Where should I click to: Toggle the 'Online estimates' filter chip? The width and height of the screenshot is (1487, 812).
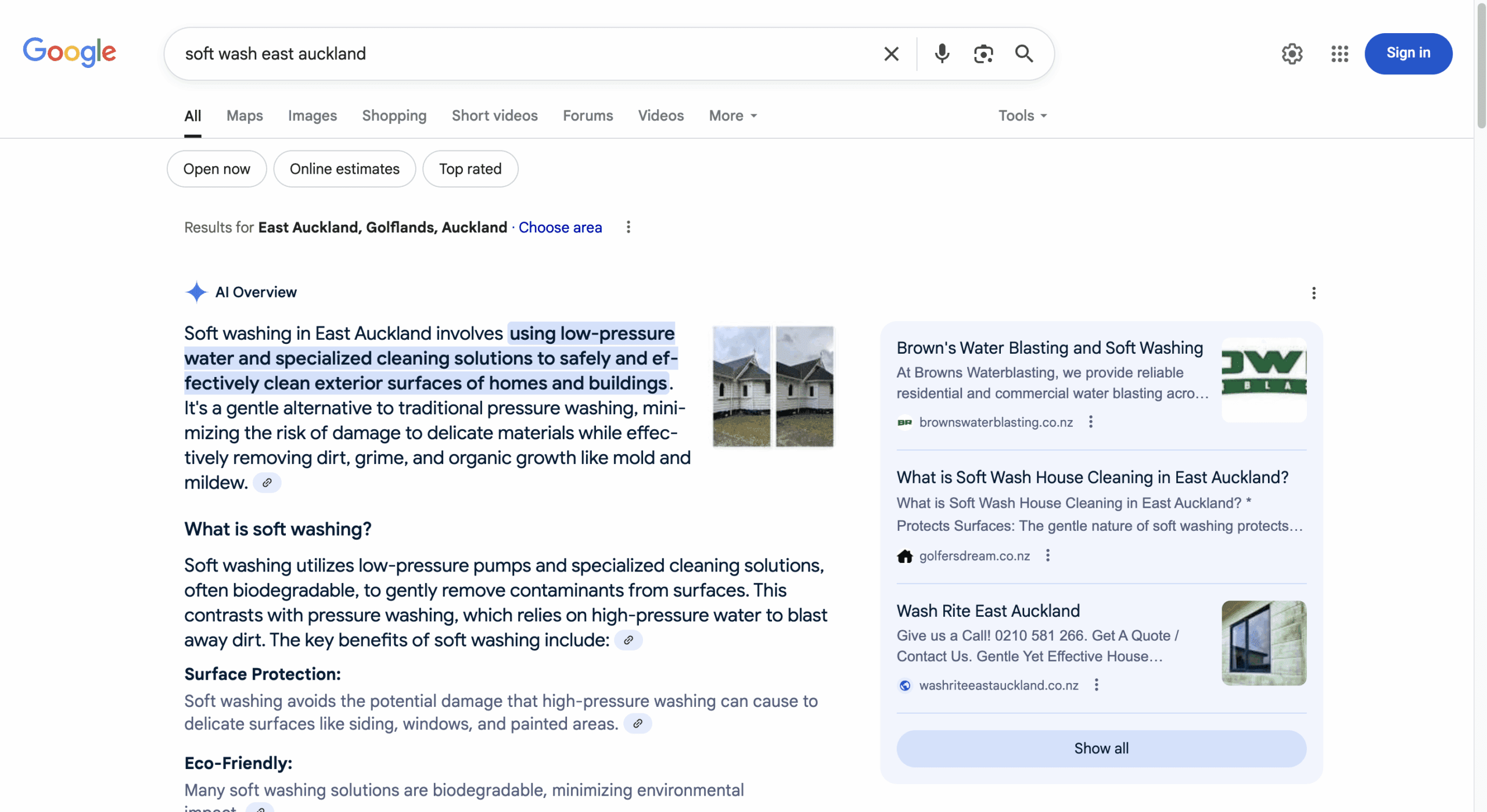point(344,169)
